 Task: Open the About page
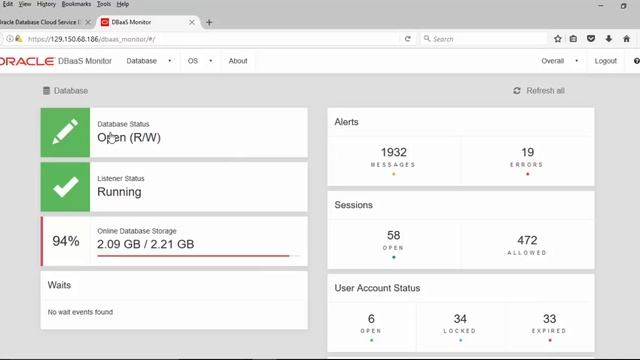[x=238, y=61]
